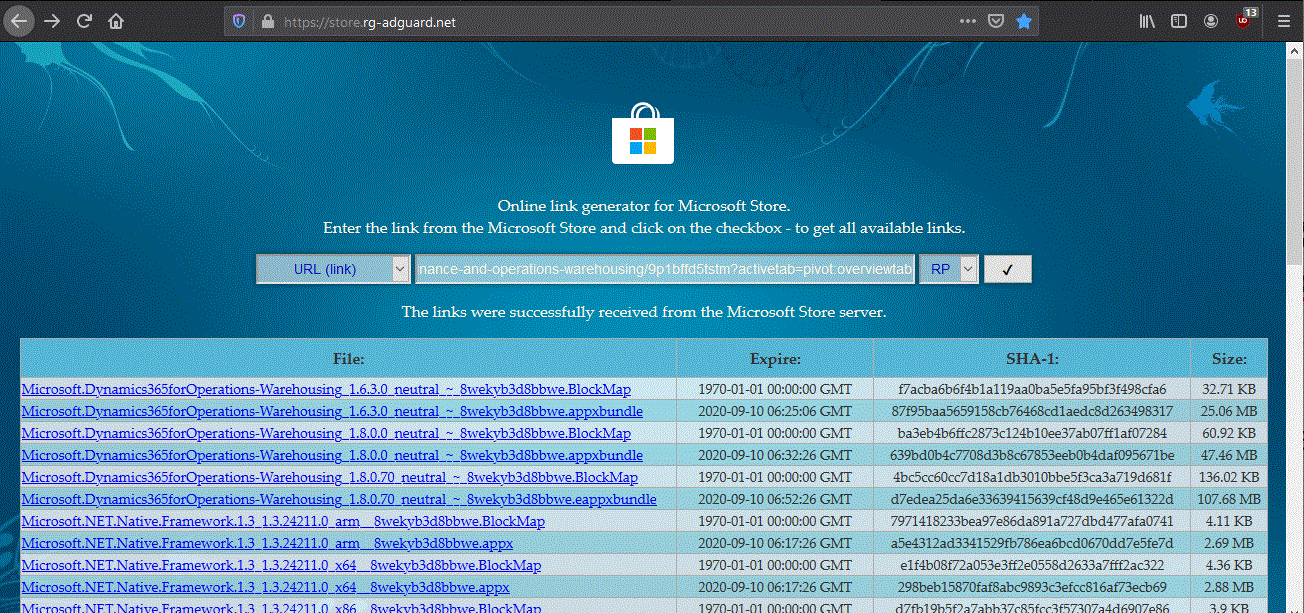Screen dimensions: 1304x613
Task: Select SHA-1 hash f7acba6b6f4b1a119aa0ba5e5fa95bf3f498cfa6
Action: point(1032,389)
